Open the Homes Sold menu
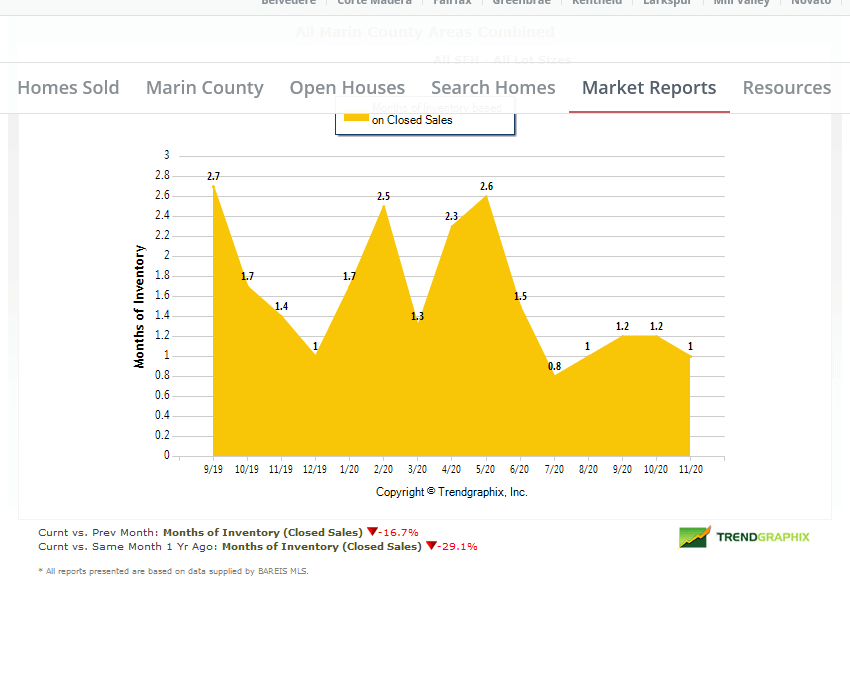850x700 pixels. [68, 88]
